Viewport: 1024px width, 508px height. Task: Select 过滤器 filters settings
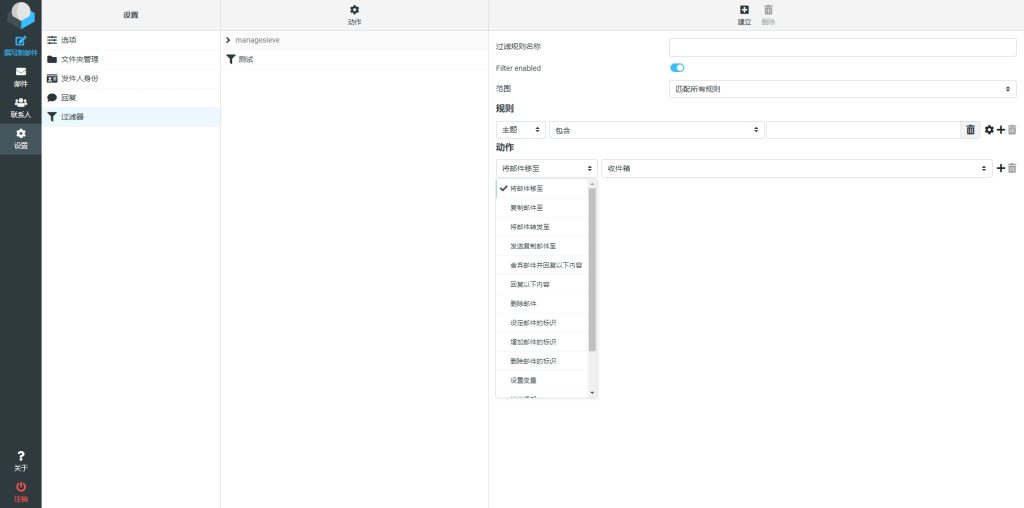pos(131,117)
